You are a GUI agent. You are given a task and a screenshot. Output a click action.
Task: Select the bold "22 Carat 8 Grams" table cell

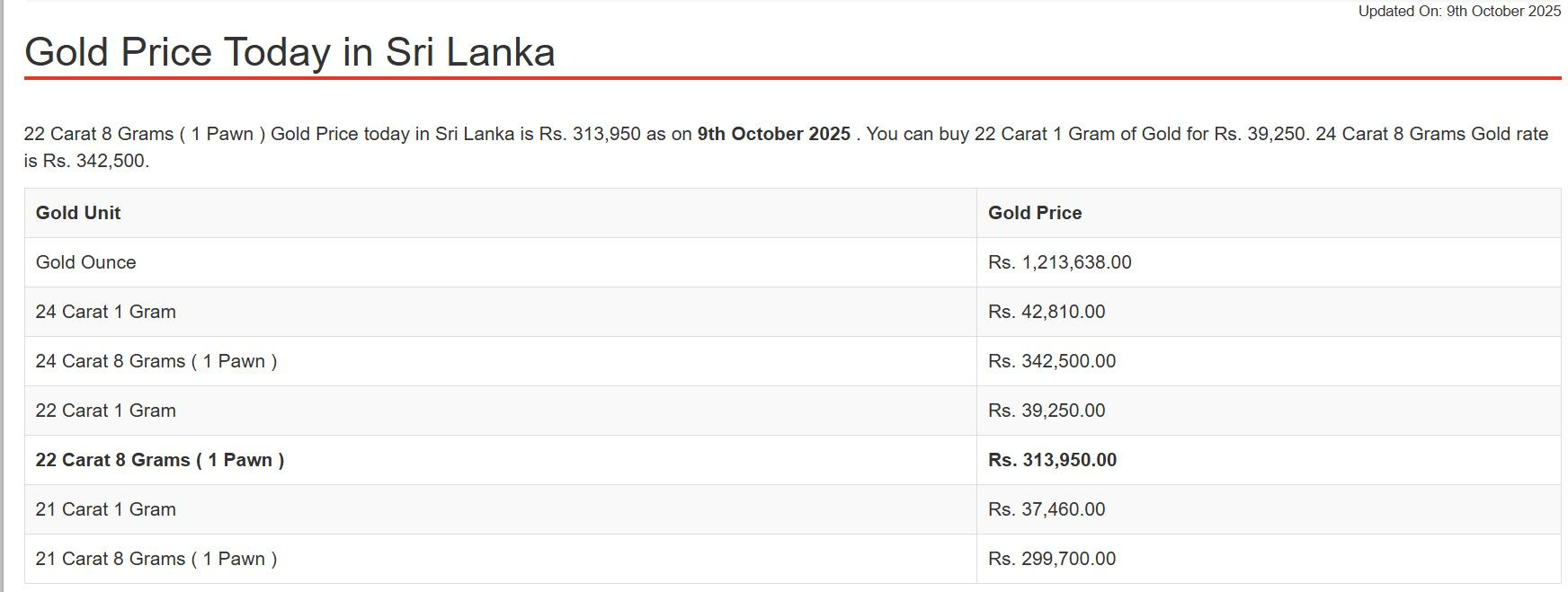(x=160, y=460)
